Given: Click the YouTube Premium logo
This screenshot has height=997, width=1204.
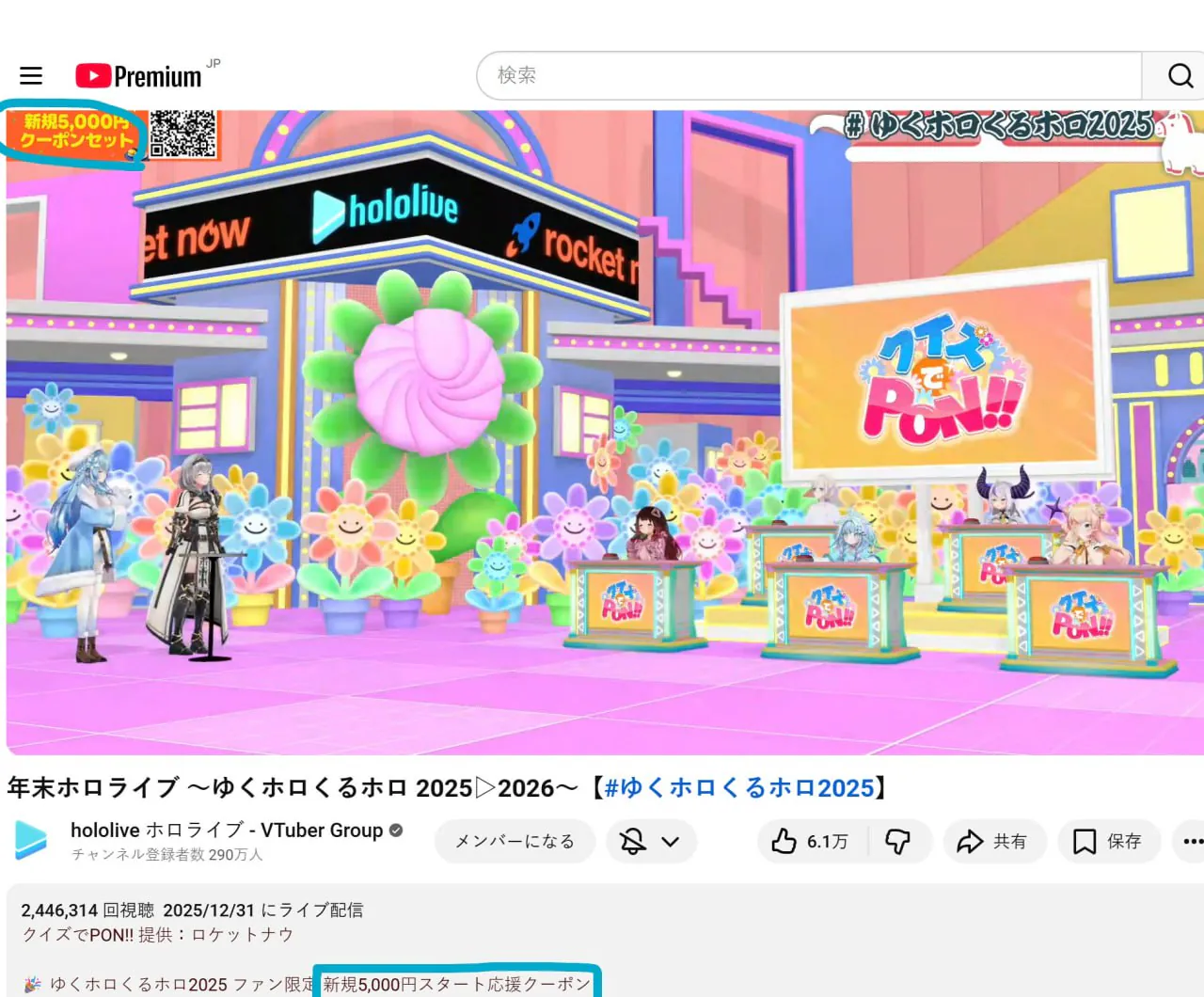Looking at the screenshot, I should [x=139, y=76].
